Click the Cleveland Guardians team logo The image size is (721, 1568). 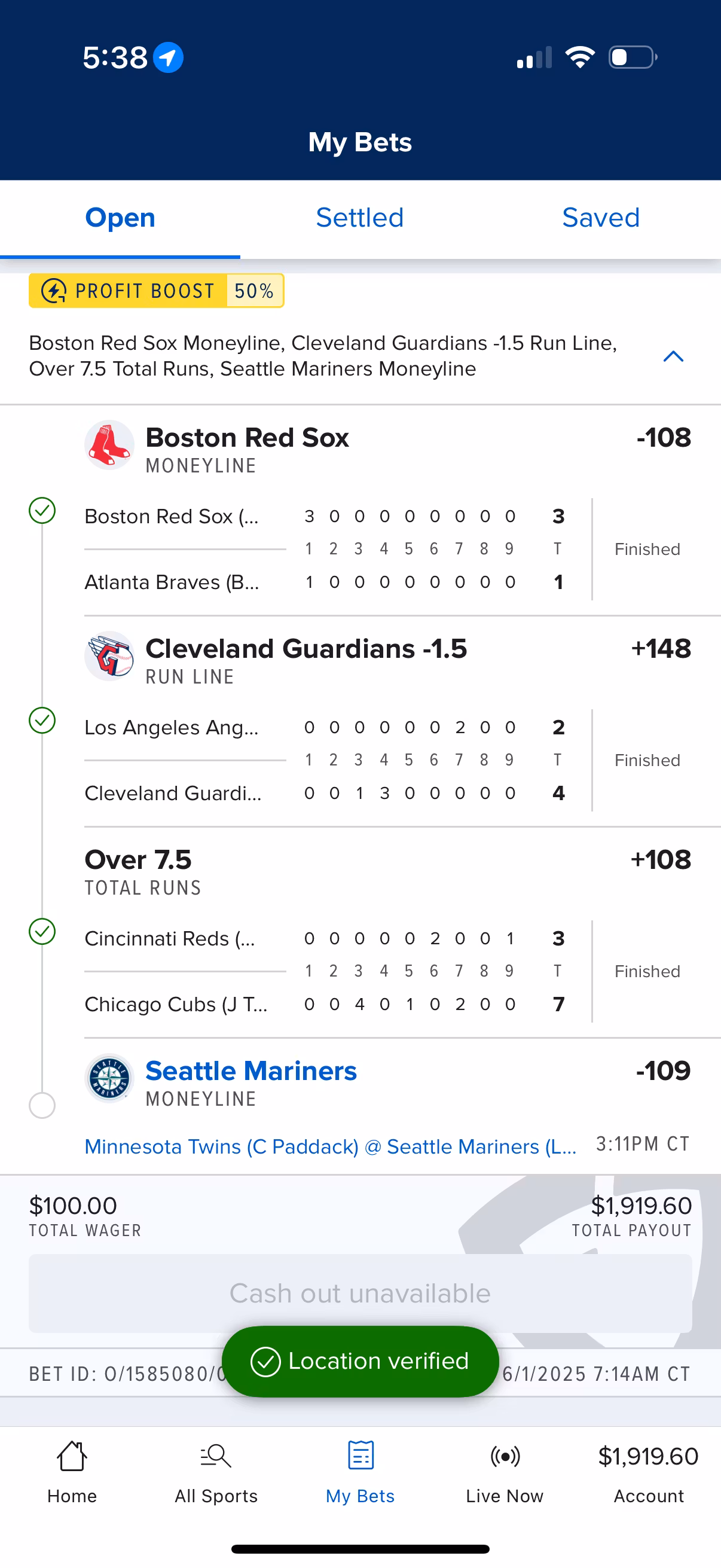click(109, 656)
